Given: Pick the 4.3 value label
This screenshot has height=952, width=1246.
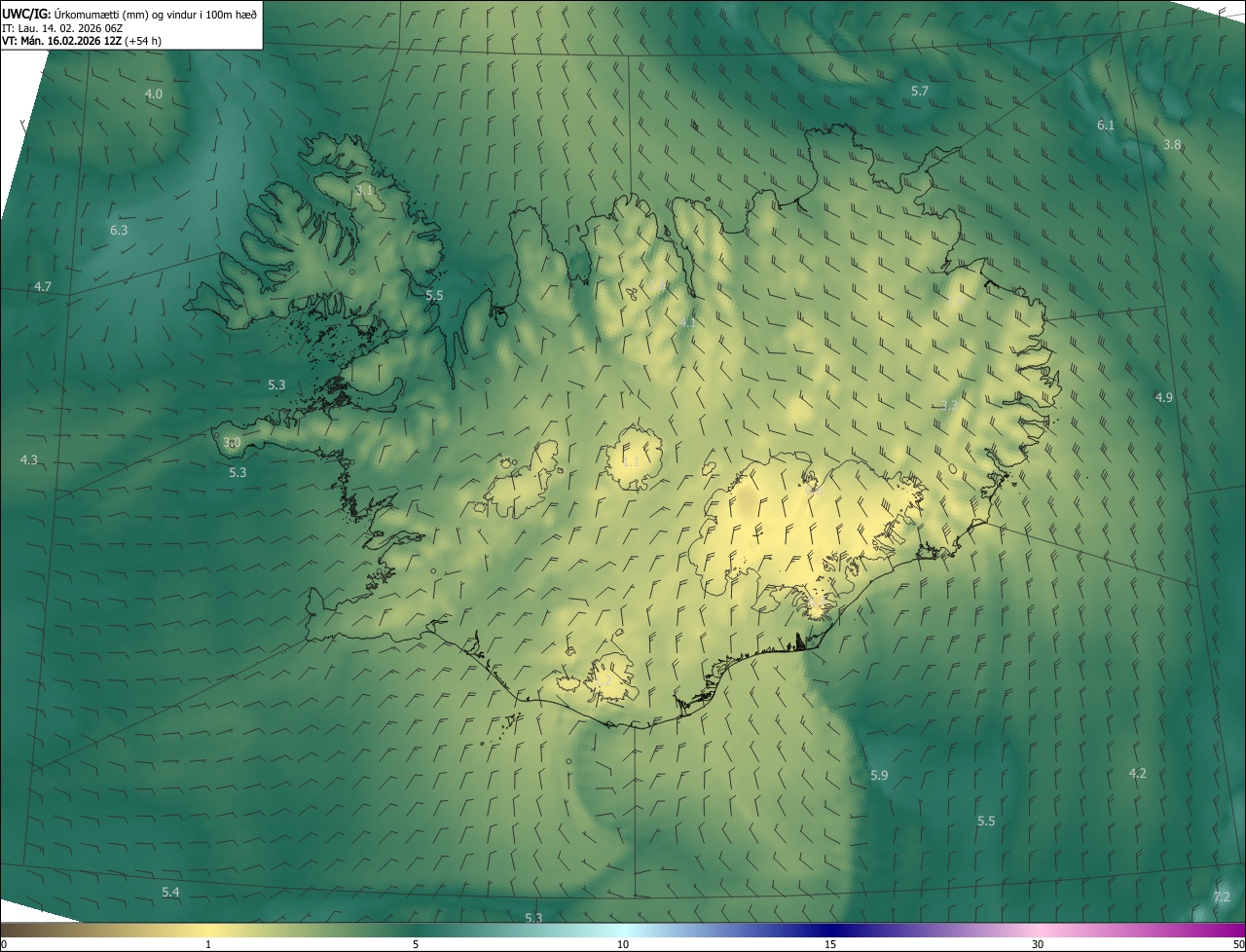Looking at the screenshot, I should pyautogui.click(x=29, y=459).
